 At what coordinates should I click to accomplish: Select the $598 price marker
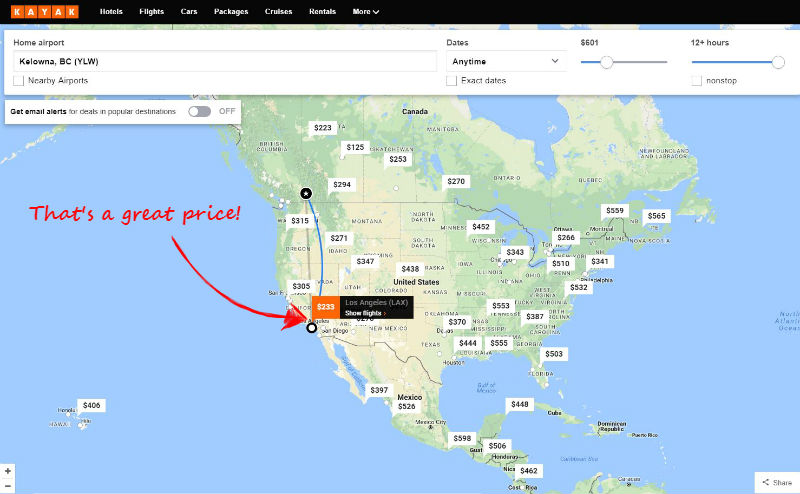462,438
